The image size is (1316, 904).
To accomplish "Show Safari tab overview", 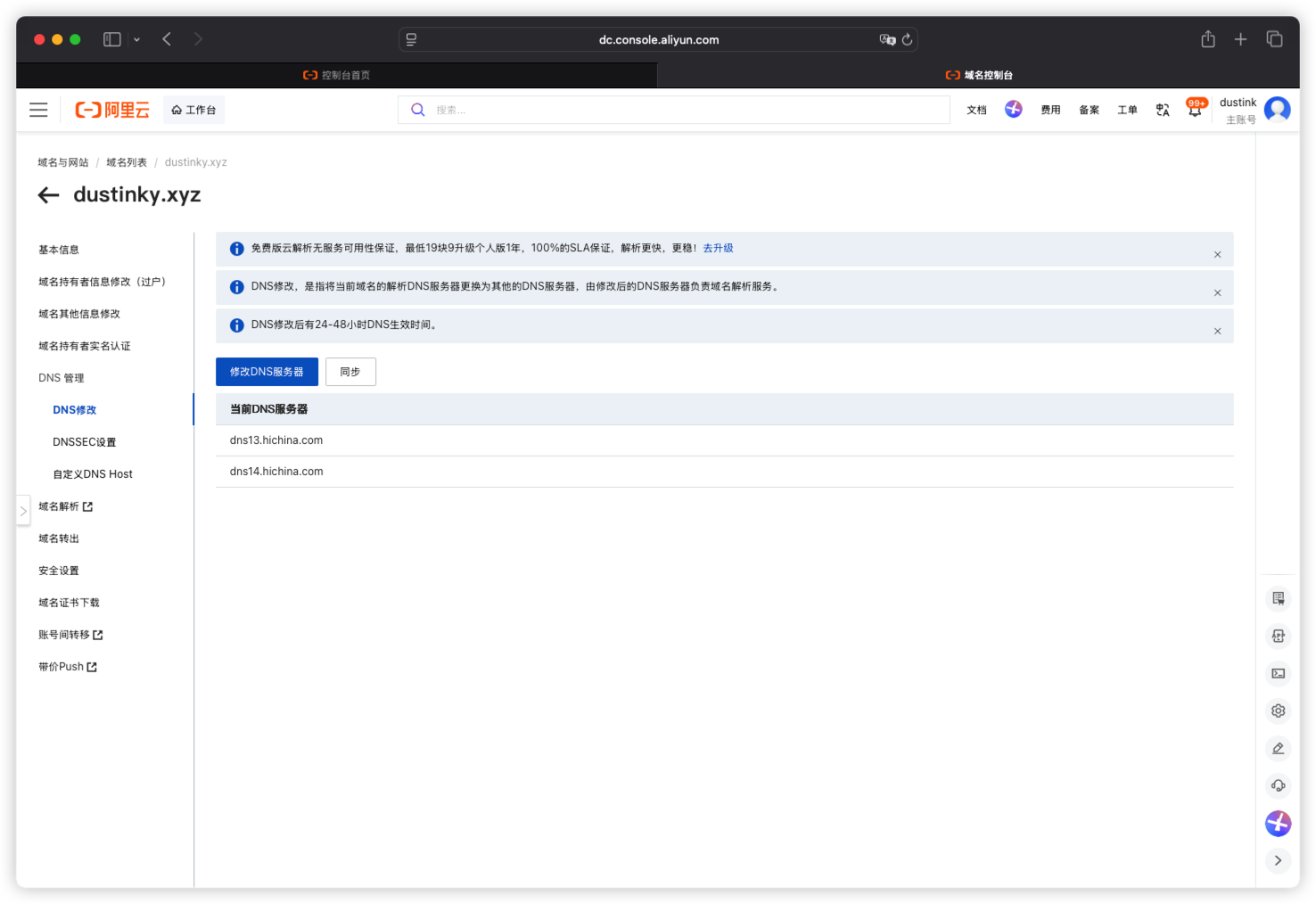I will [1274, 39].
